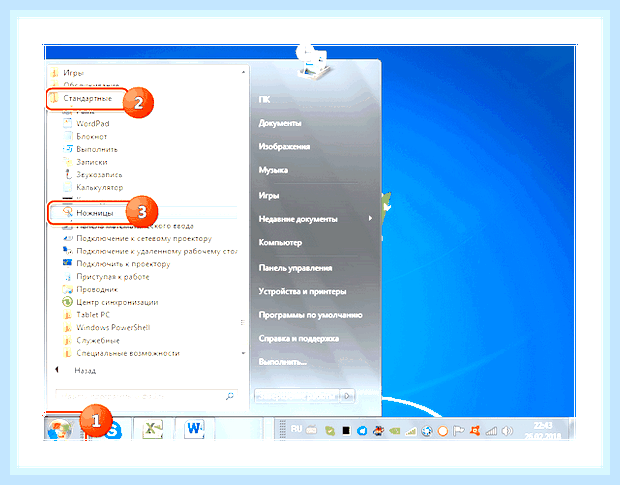Open Панель управления

pos(295,268)
